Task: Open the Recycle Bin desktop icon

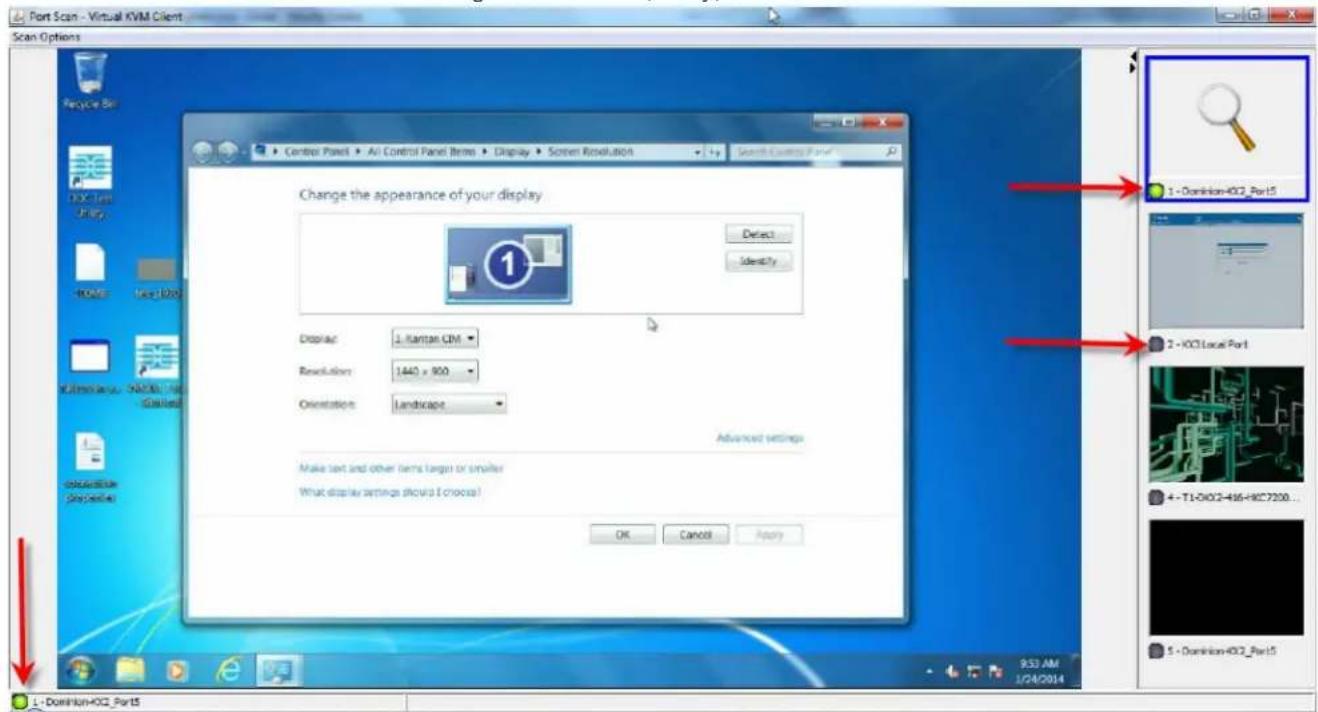Action: 91,79
